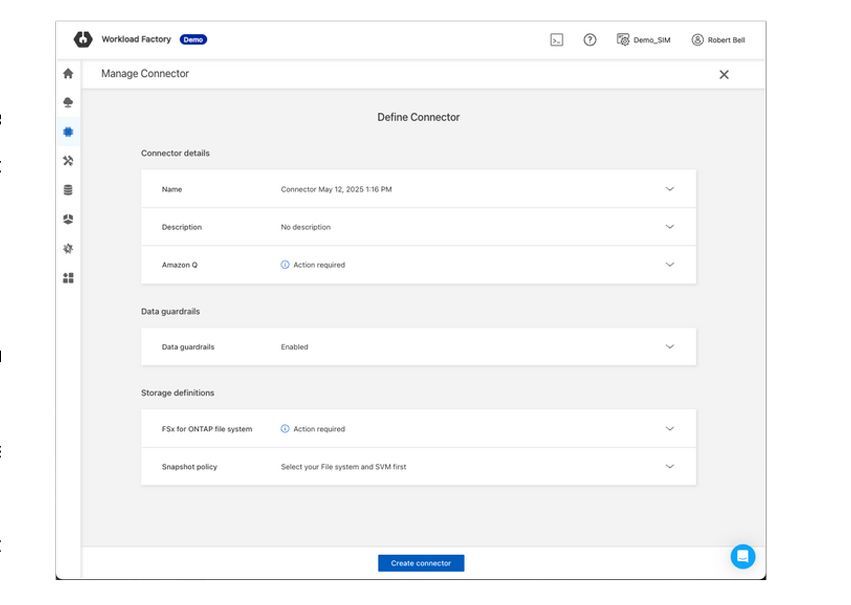Screen dimensions: 851x605
Task: Select the highlighted blue chip sidebar icon
Action: (x=68, y=132)
